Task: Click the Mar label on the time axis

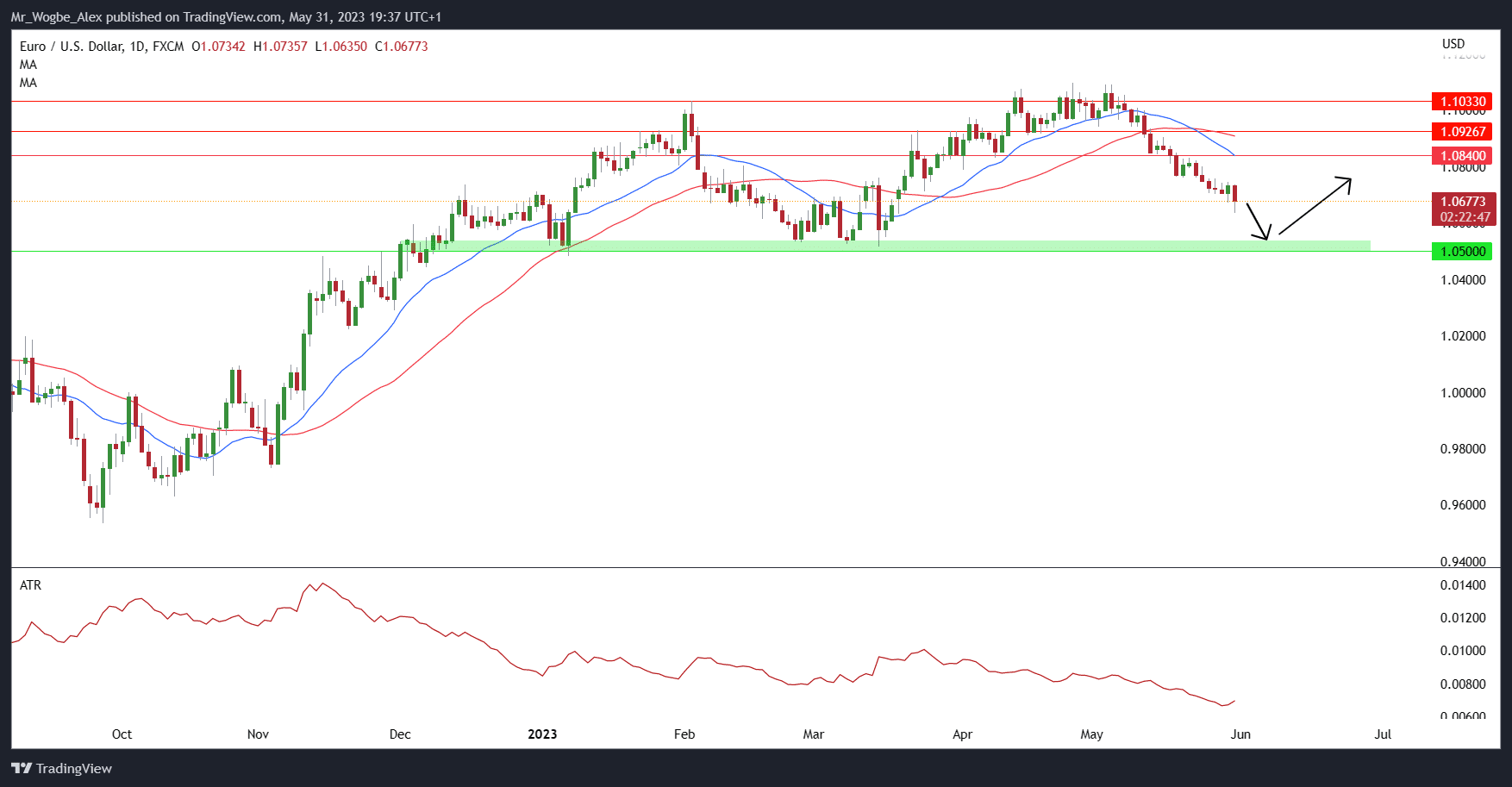Action: click(814, 734)
